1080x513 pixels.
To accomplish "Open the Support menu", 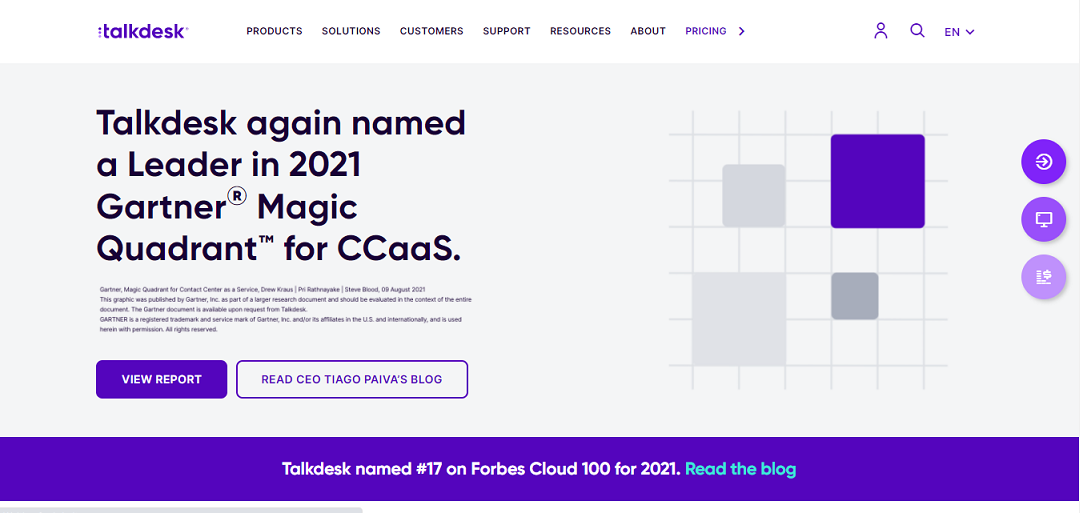I will pyautogui.click(x=506, y=31).
